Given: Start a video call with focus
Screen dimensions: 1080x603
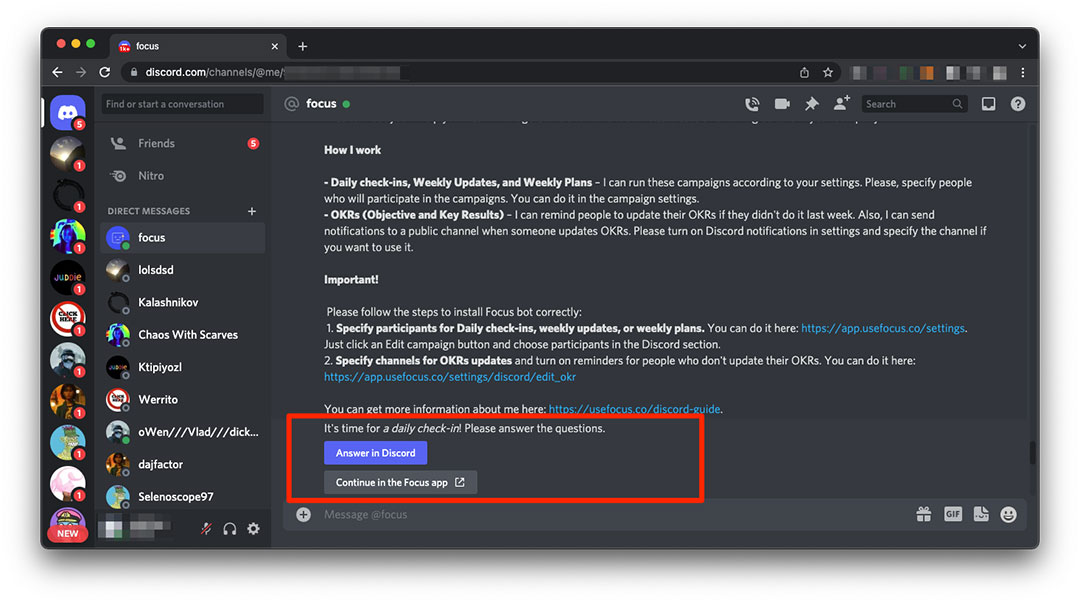Looking at the screenshot, I should point(782,104).
